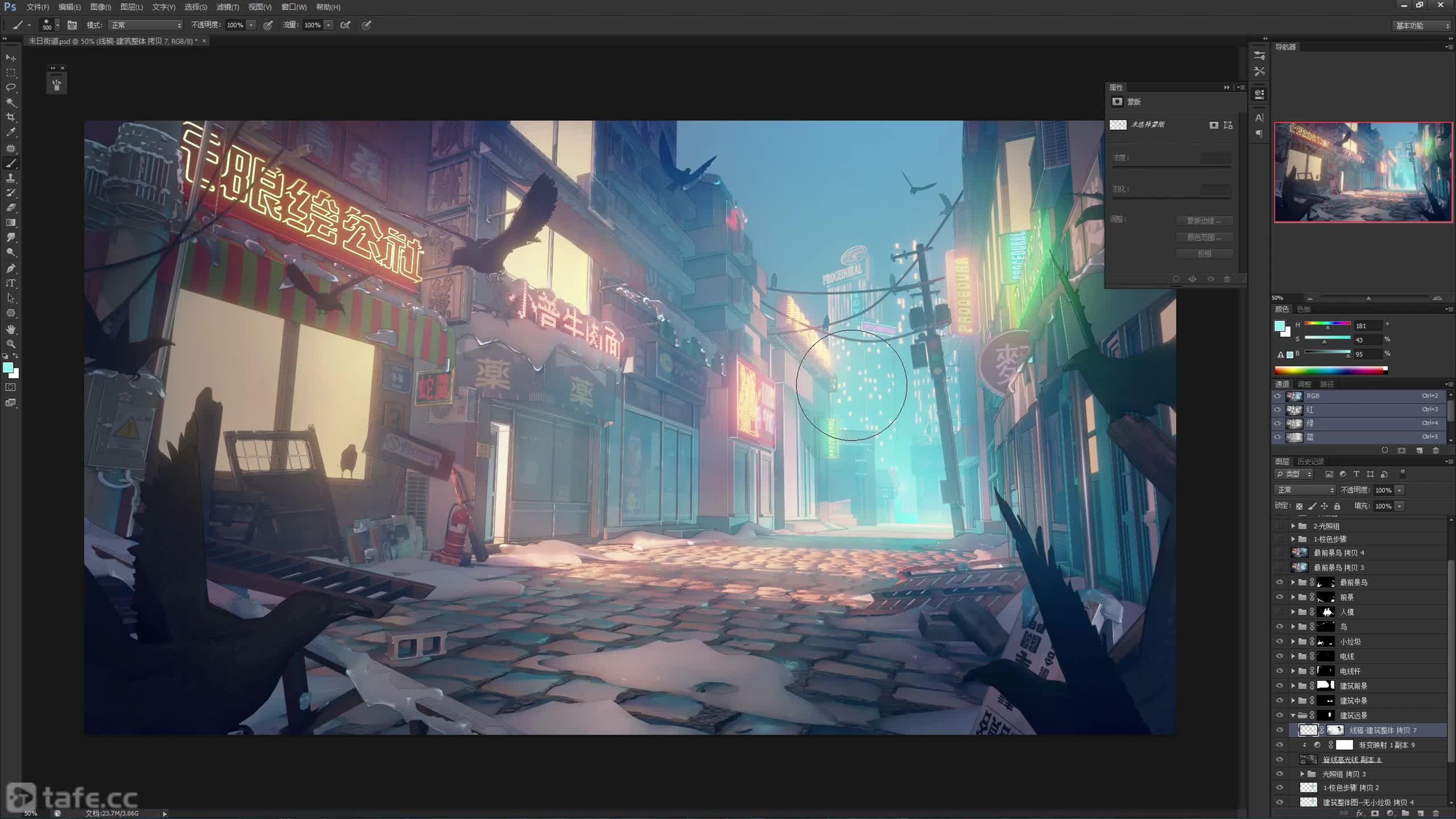Select the Horizontal Type tool
Viewport: 1456px width, 819px height.
coord(11,283)
